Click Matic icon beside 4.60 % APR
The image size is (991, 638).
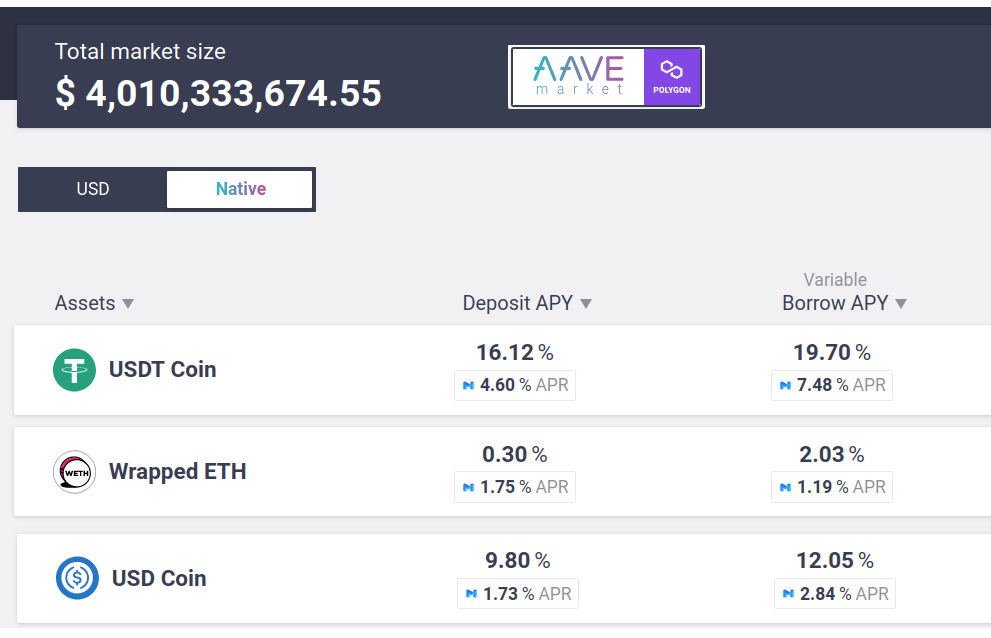coord(468,385)
